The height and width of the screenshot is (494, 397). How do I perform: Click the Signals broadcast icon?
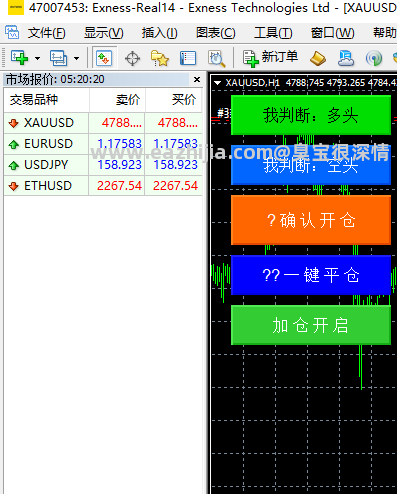(x=374, y=59)
